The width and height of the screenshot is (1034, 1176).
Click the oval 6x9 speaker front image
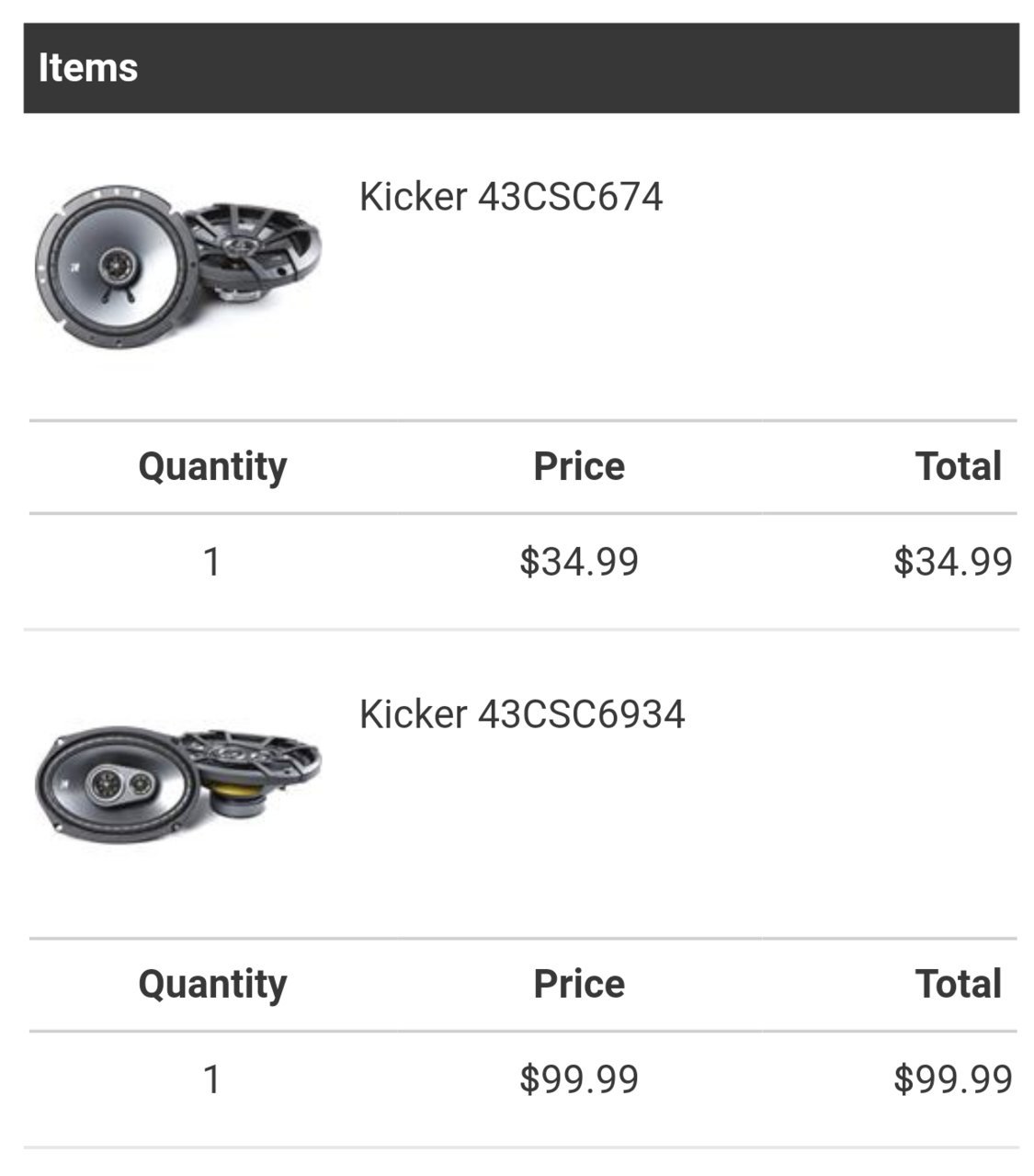(117, 786)
